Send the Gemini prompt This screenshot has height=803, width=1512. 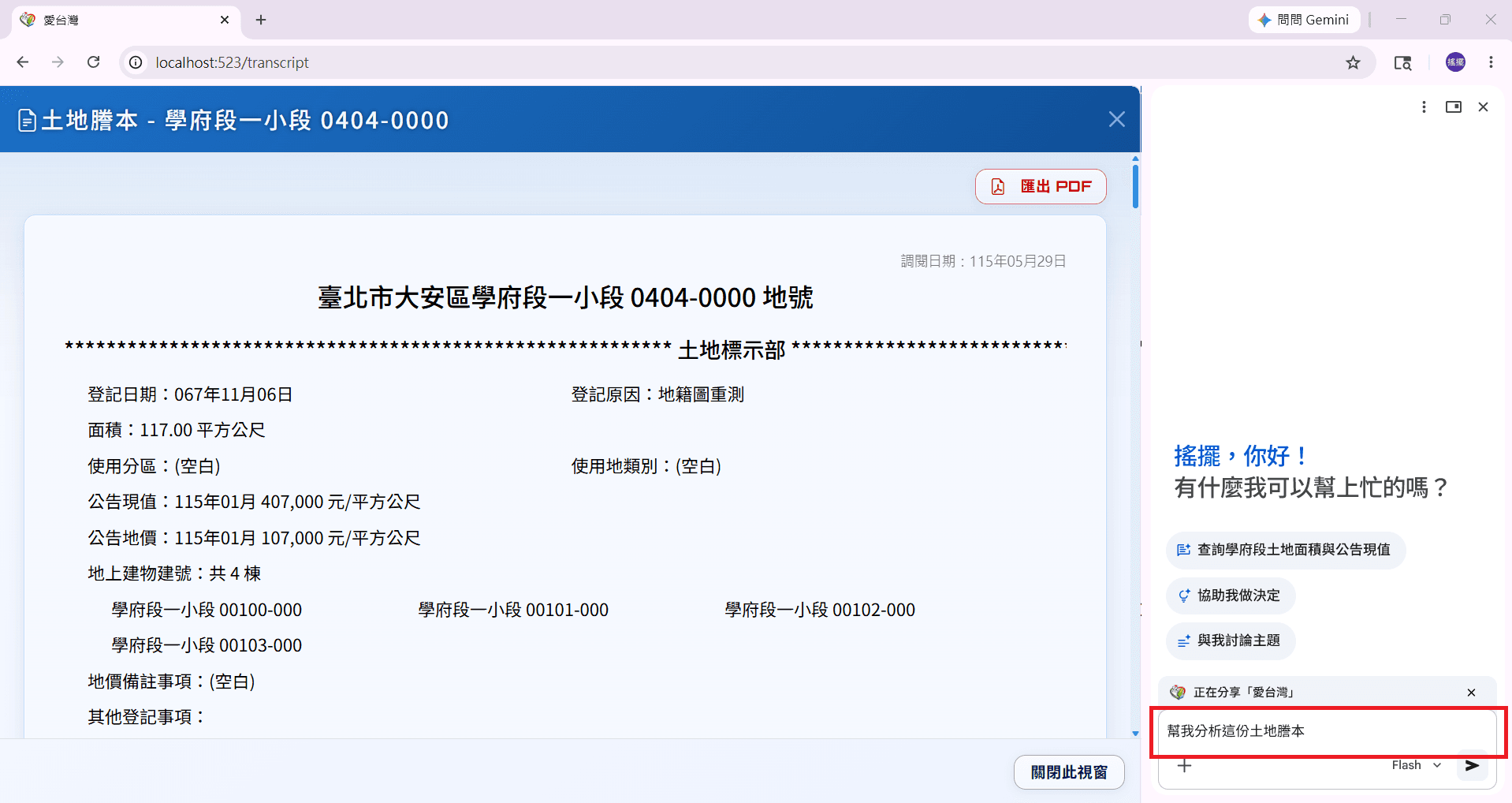tap(1472, 765)
